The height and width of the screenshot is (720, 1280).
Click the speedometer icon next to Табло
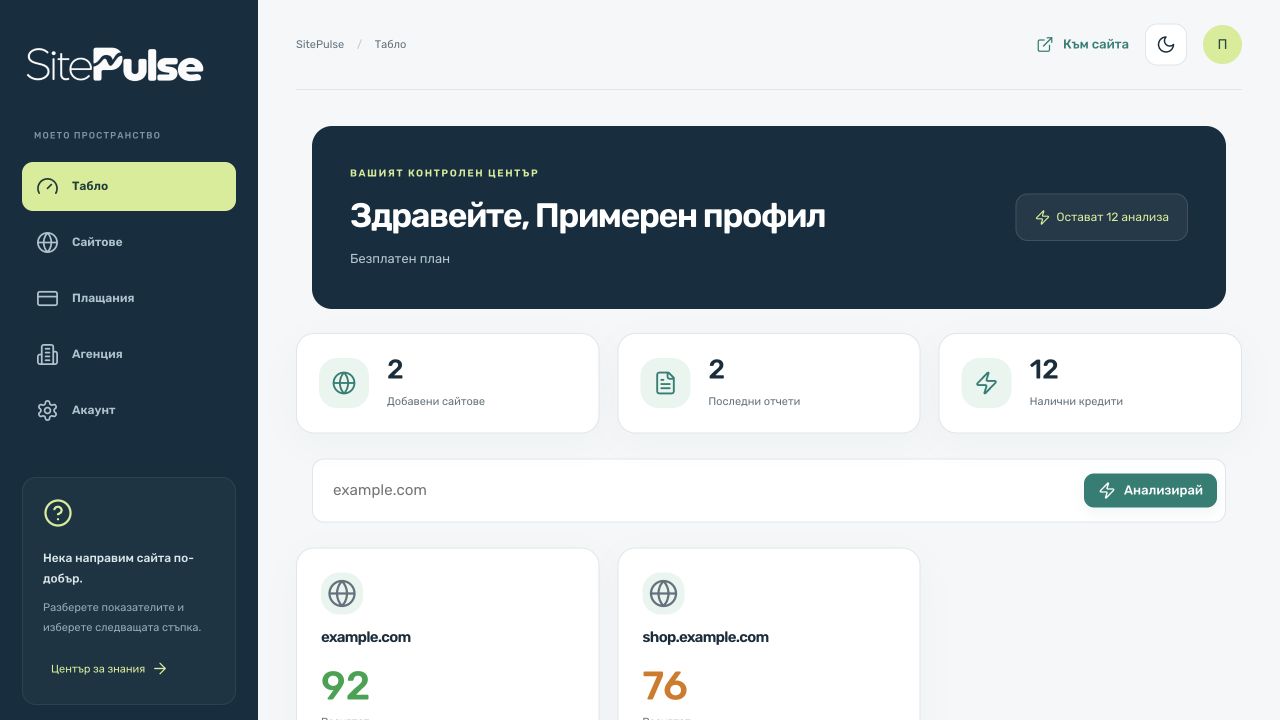[x=47, y=186]
